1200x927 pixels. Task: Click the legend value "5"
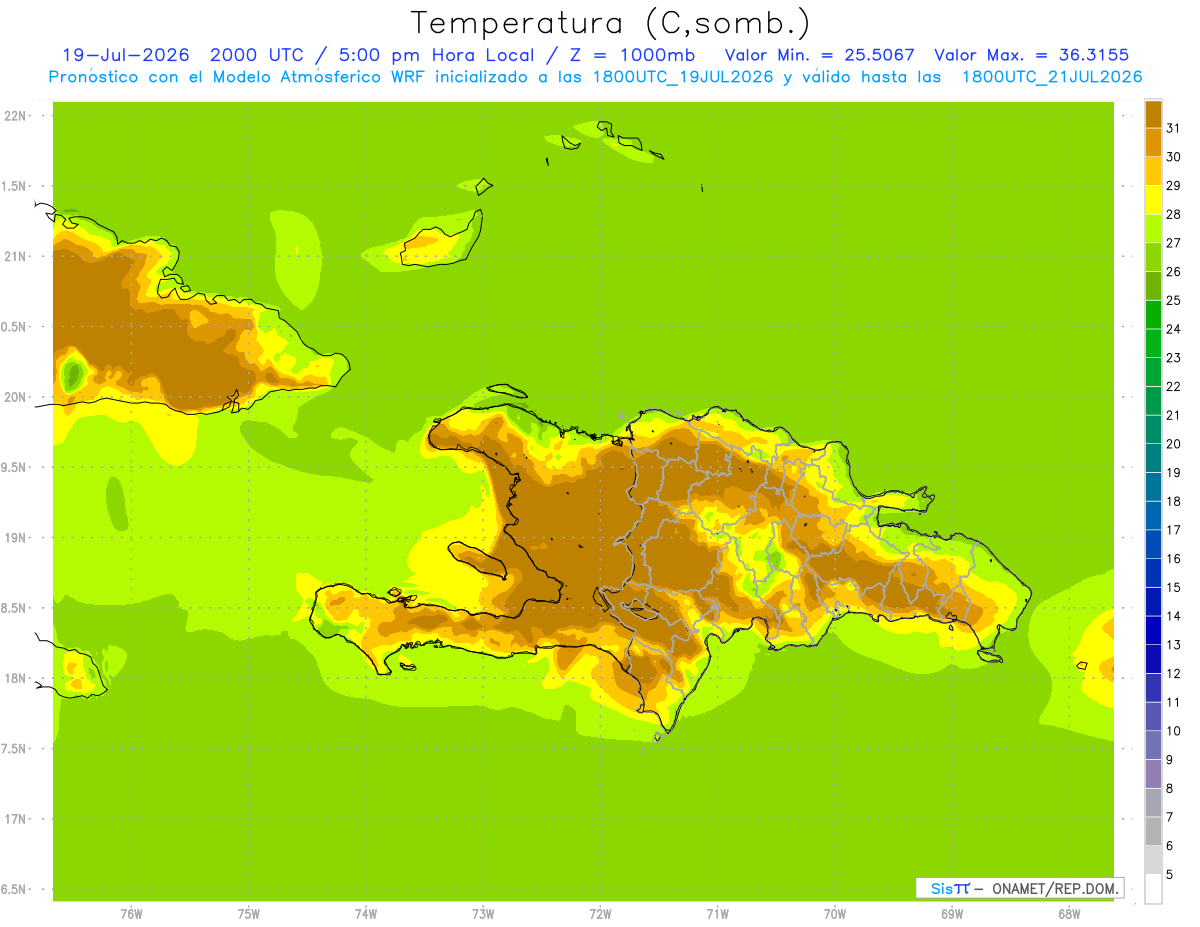tap(1170, 874)
